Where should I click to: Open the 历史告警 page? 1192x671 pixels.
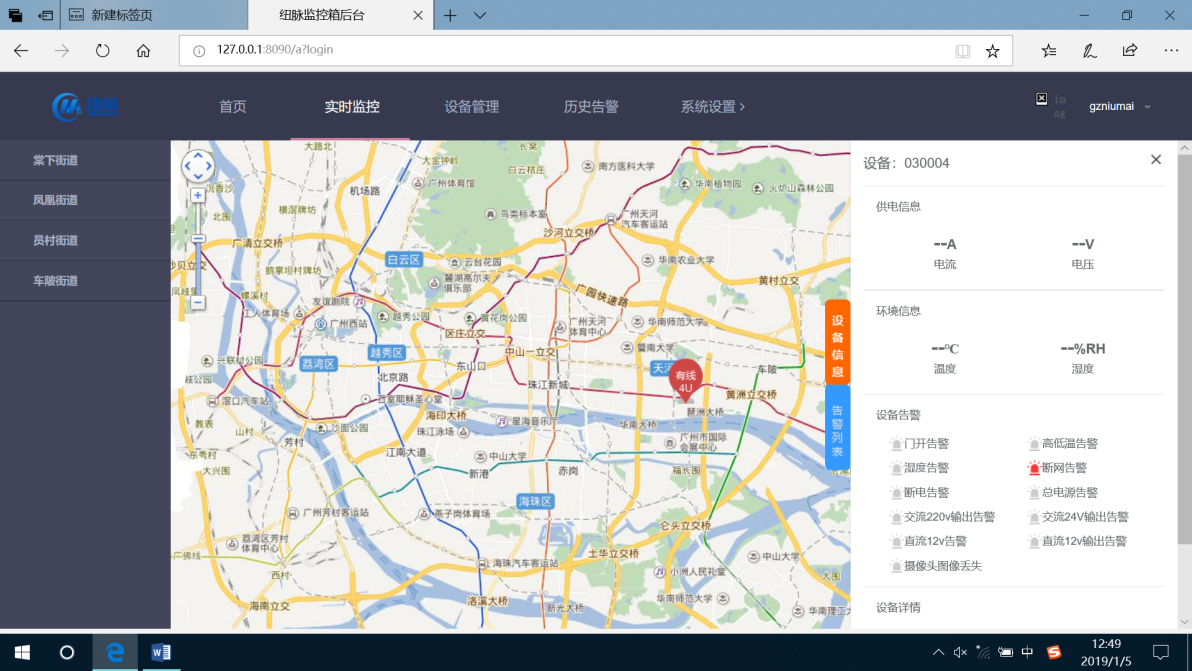point(591,106)
